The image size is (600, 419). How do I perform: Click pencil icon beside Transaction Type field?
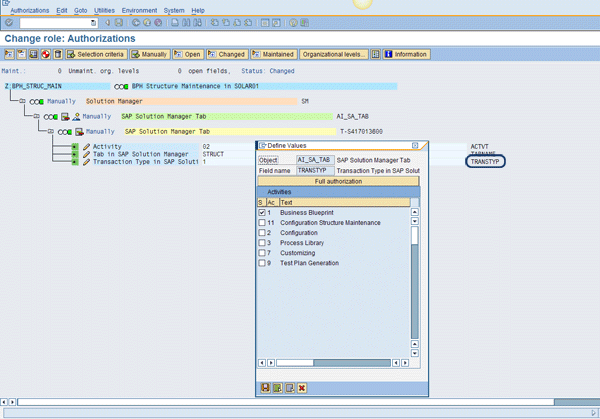(x=86, y=161)
